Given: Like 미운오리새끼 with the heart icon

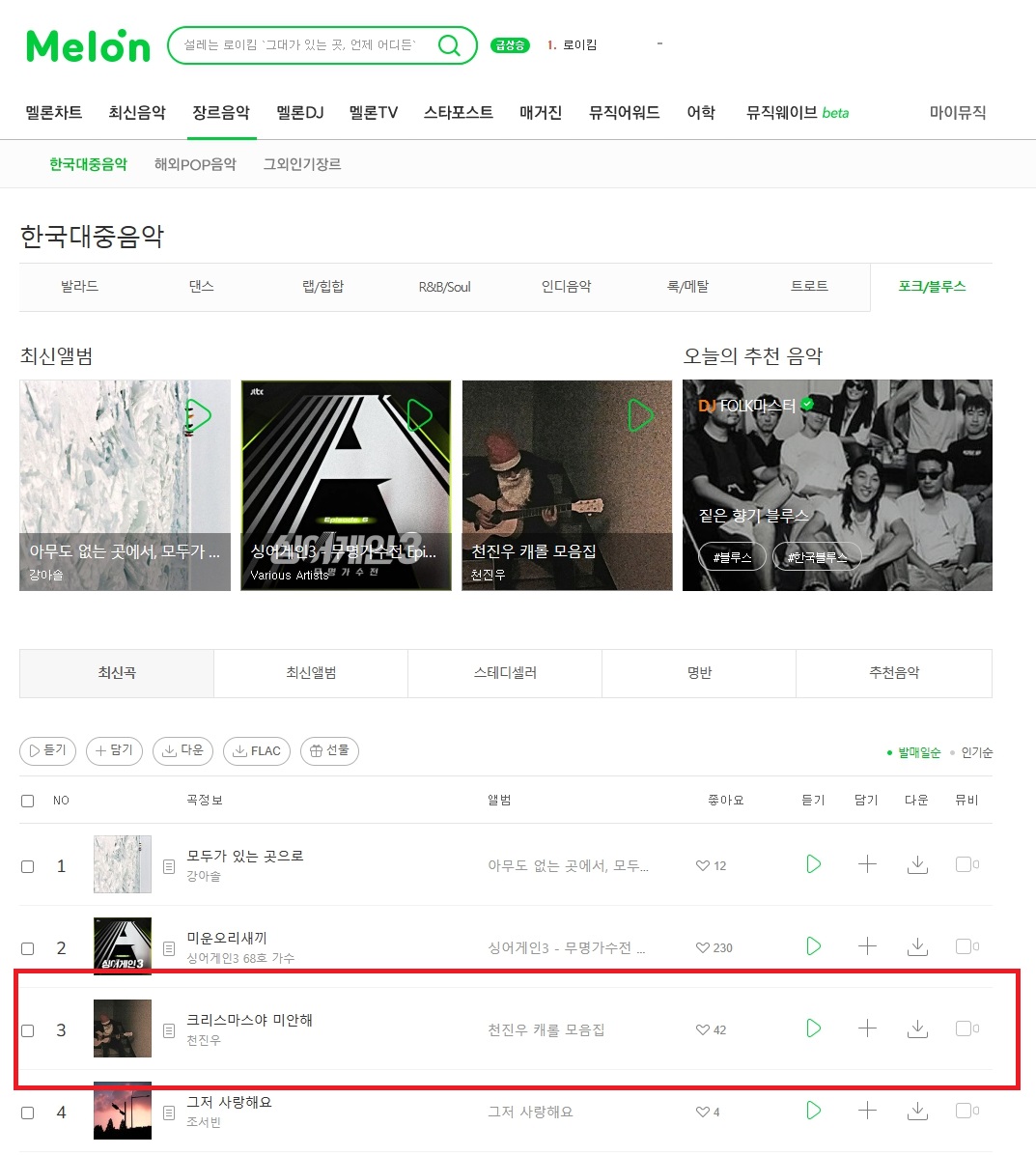Looking at the screenshot, I should tap(703, 948).
